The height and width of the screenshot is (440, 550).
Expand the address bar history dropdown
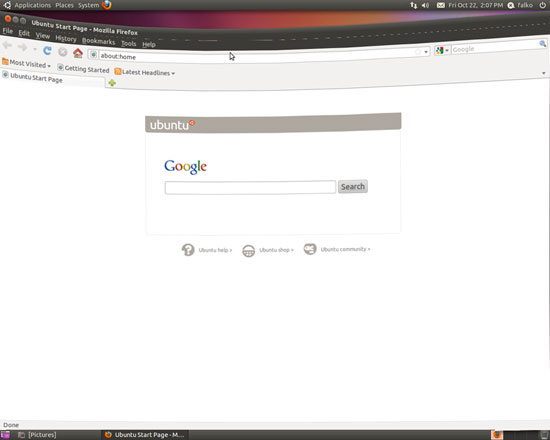(426, 52)
